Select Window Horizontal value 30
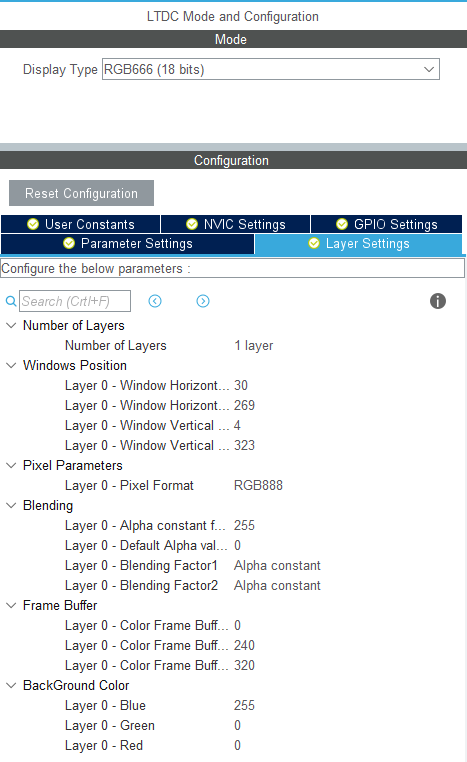Viewport: 467px width, 762px height. pyautogui.click(x=241, y=385)
